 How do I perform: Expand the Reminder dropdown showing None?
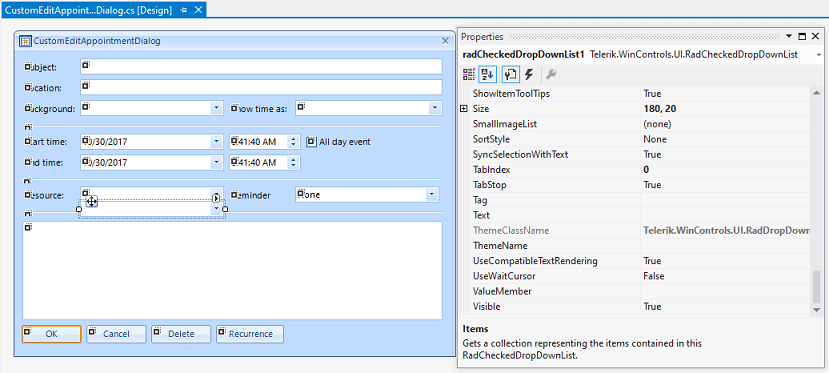432,195
